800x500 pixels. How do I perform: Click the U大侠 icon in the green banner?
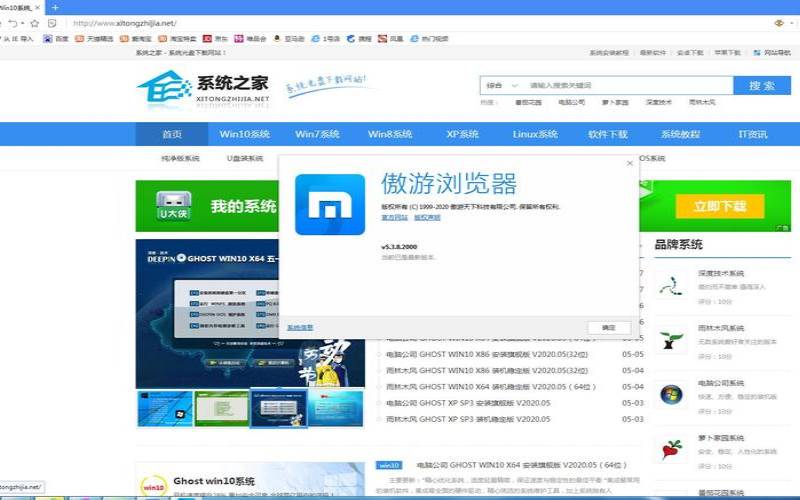tap(173, 206)
